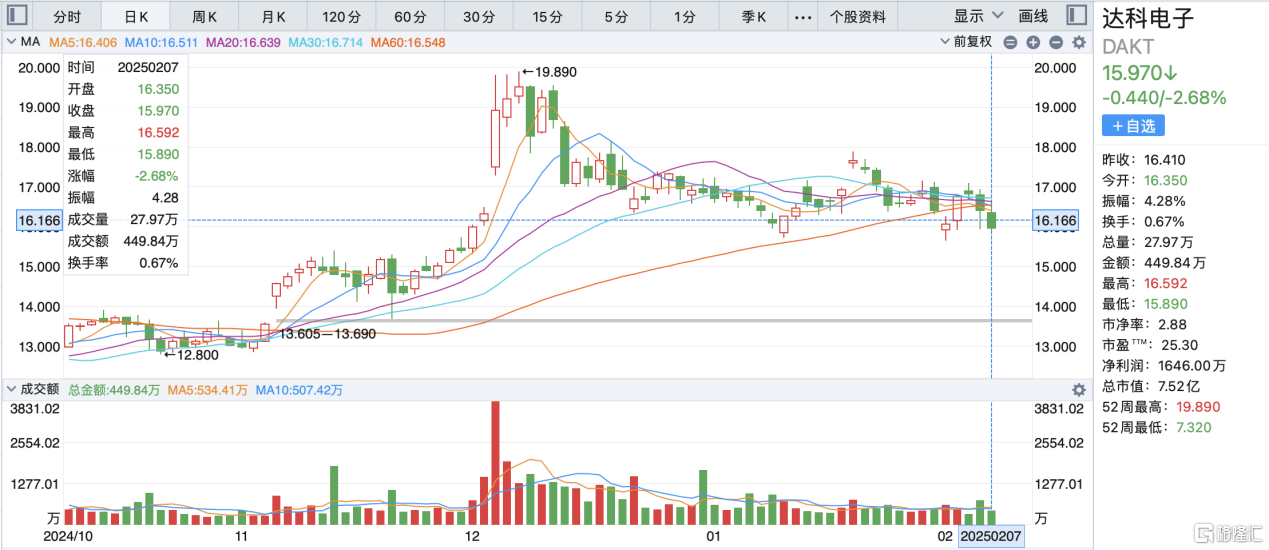
Task: Open the 个股资料 stock info tab
Action: 858,16
